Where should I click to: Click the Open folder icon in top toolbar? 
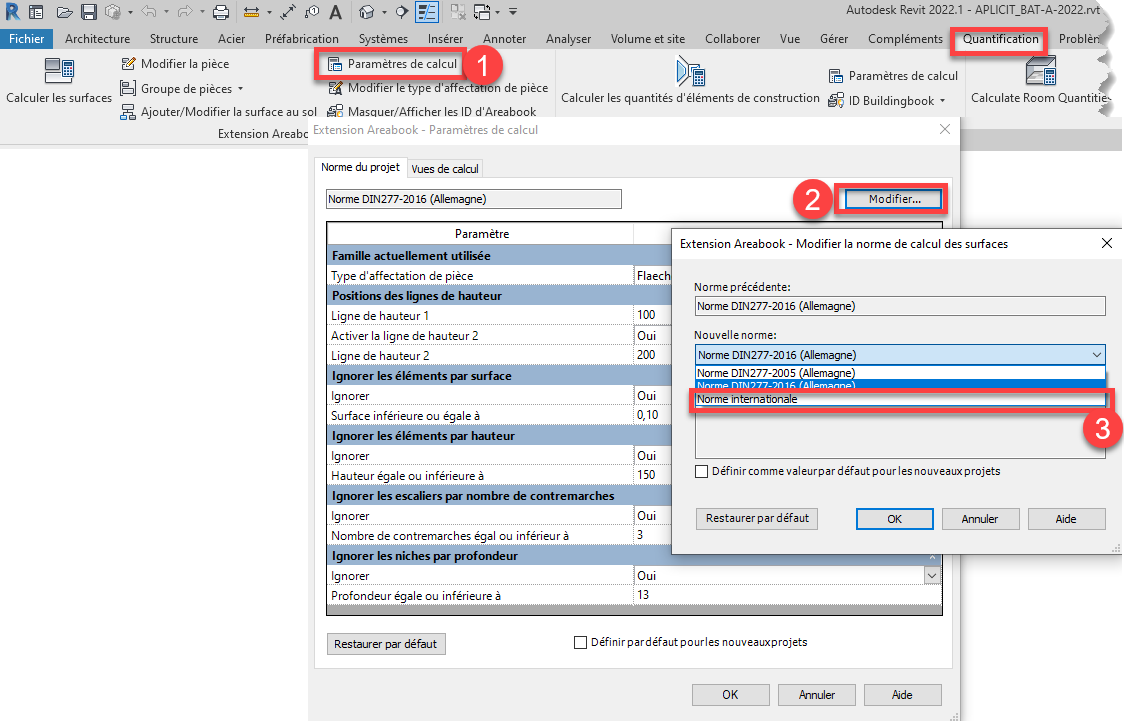pos(64,12)
